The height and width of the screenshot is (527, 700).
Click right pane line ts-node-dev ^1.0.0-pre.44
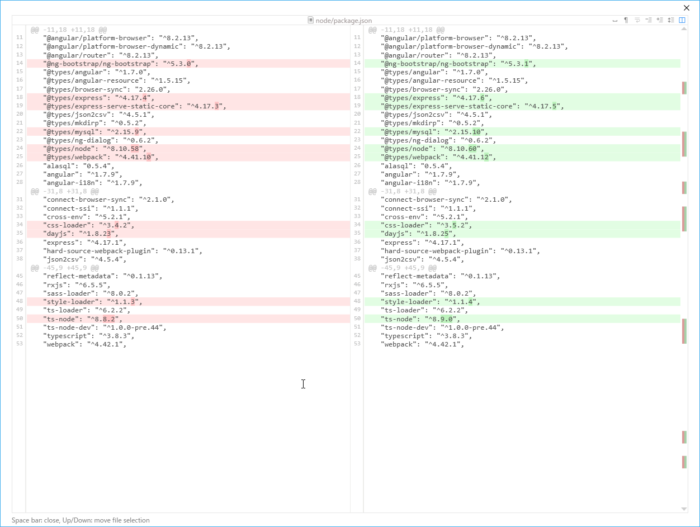click(442, 327)
